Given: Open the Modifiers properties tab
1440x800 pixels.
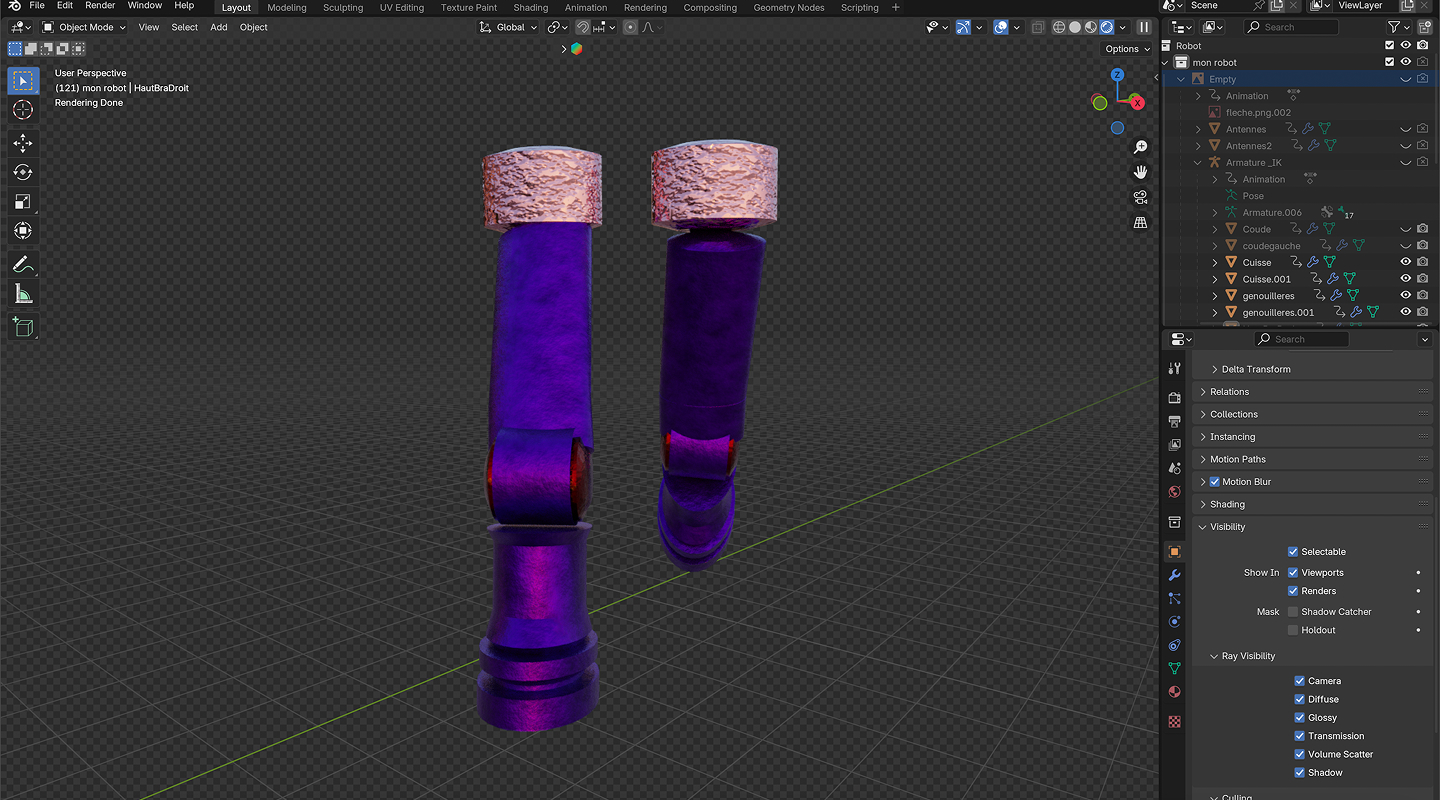Looking at the screenshot, I should [x=1175, y=575].
